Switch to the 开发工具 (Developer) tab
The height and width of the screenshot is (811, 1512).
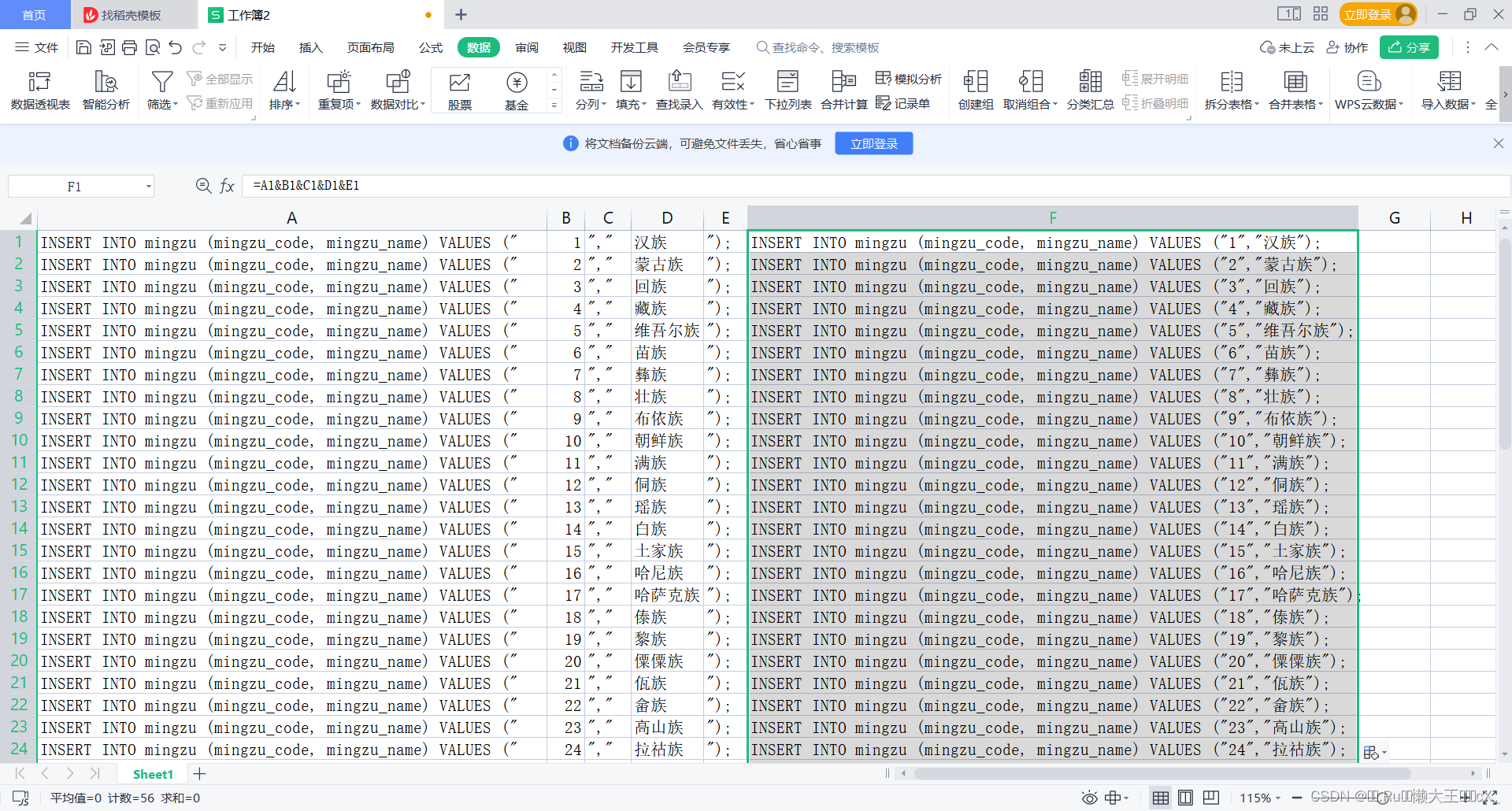pos(634,47)
